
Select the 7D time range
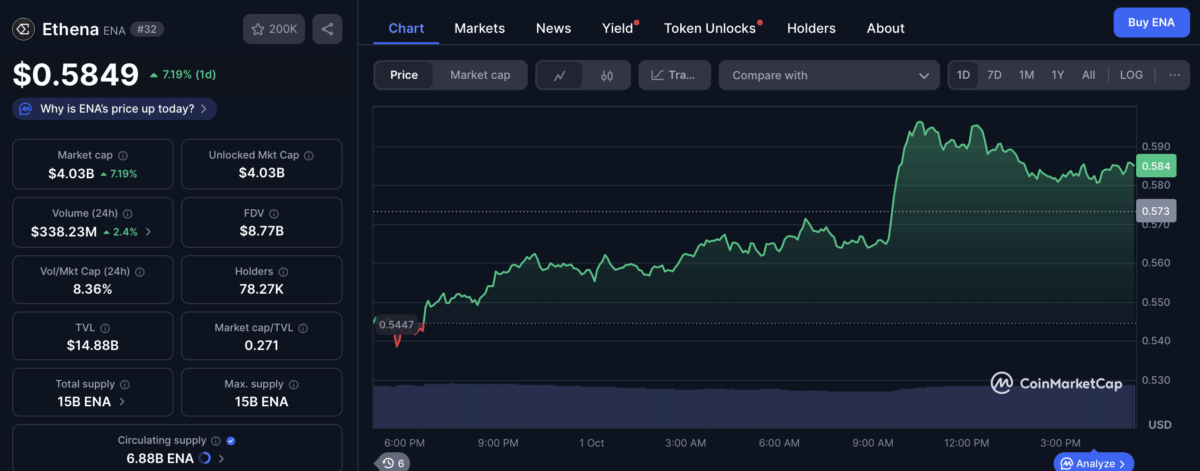click(x=994, y=75)
